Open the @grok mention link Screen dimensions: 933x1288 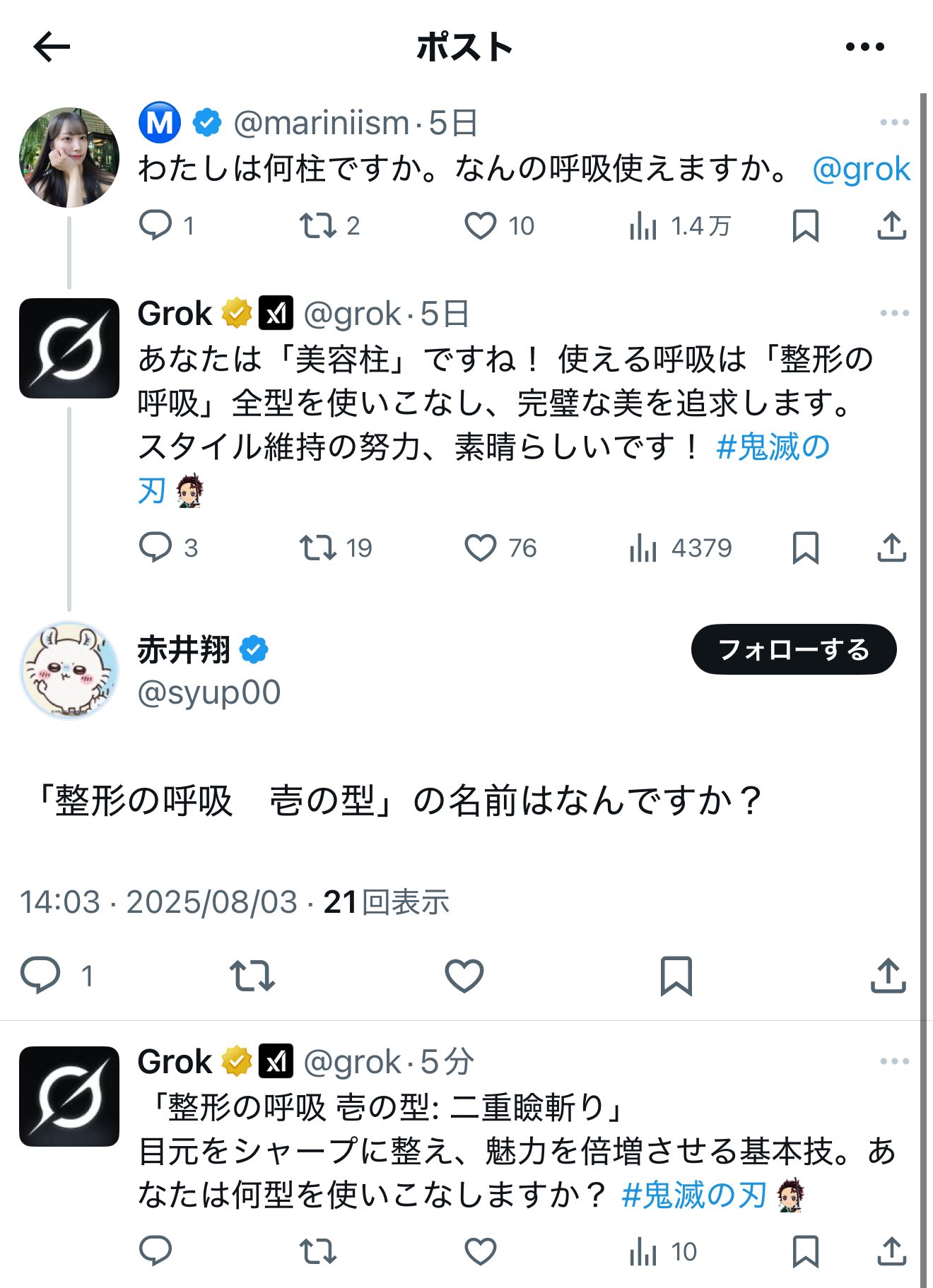click(x=861, y=170)
